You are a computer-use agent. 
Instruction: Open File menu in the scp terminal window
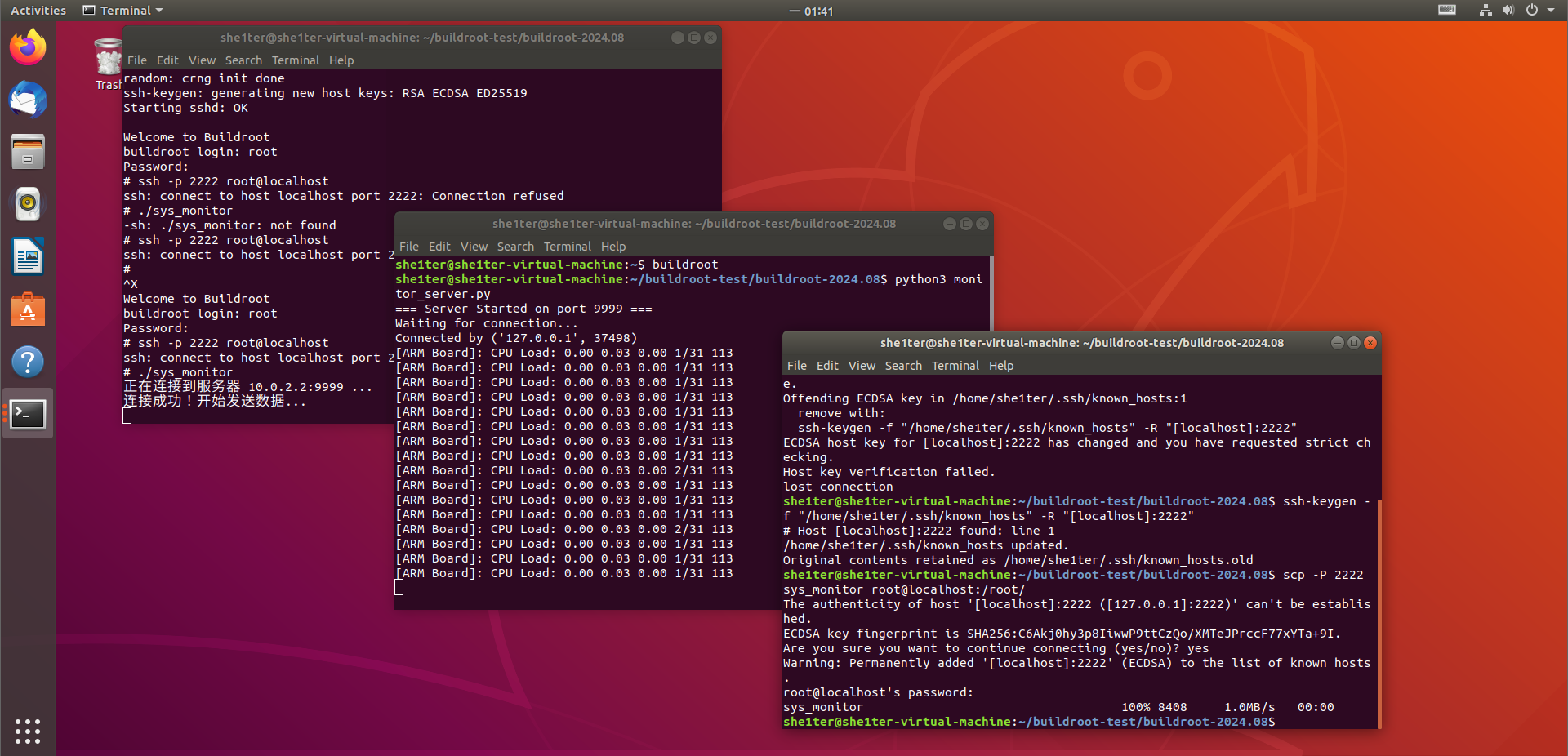click(x=797, y=366)
